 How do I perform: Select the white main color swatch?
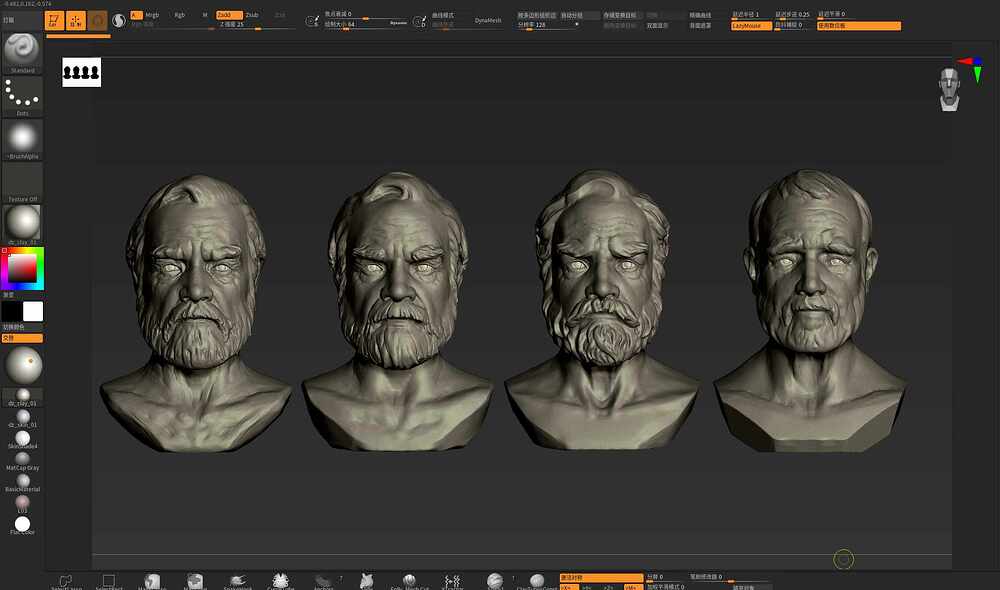pyautogui.click(x=33, y=311)
